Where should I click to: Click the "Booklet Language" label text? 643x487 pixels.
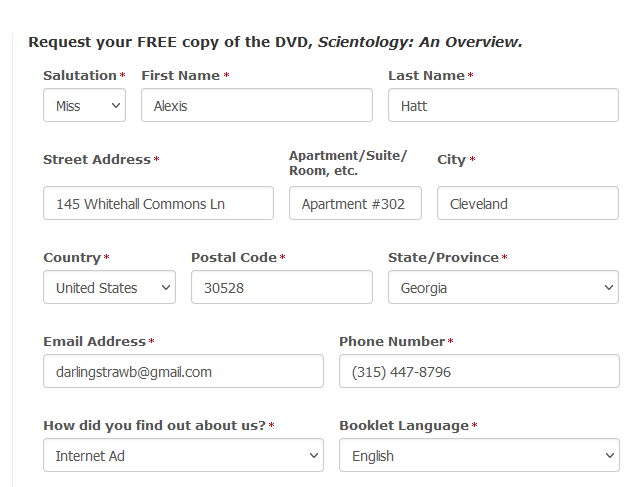[x=403, y=426]
